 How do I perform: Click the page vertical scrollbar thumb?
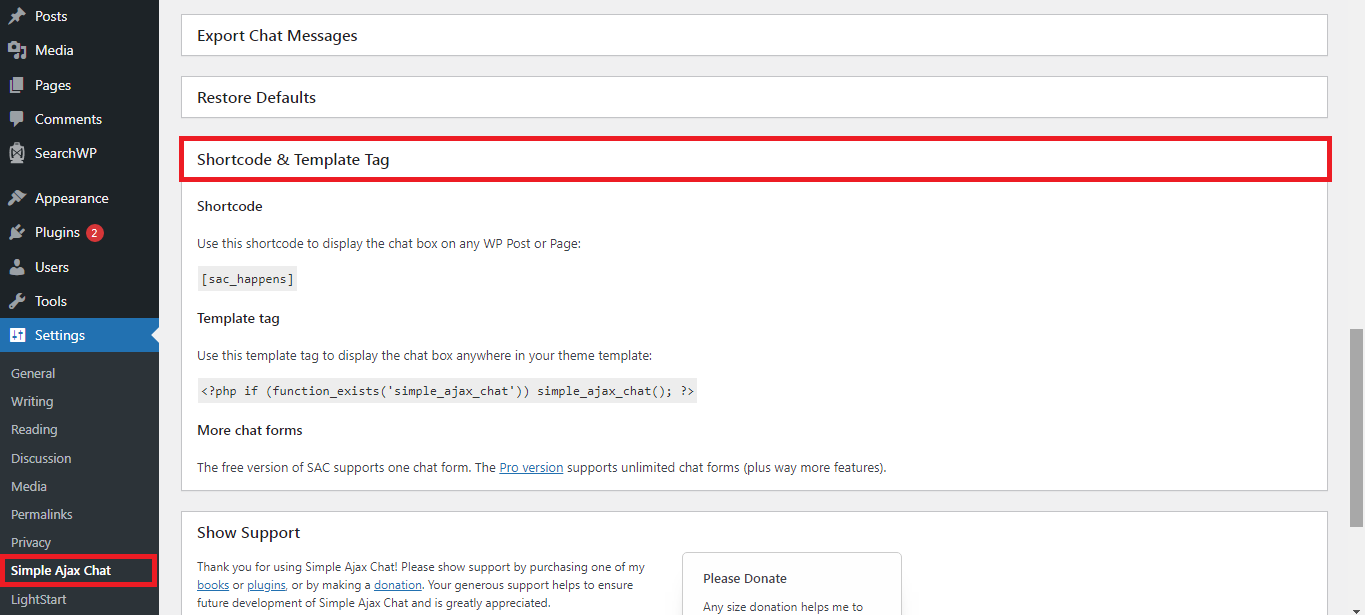coord(1357,427)
